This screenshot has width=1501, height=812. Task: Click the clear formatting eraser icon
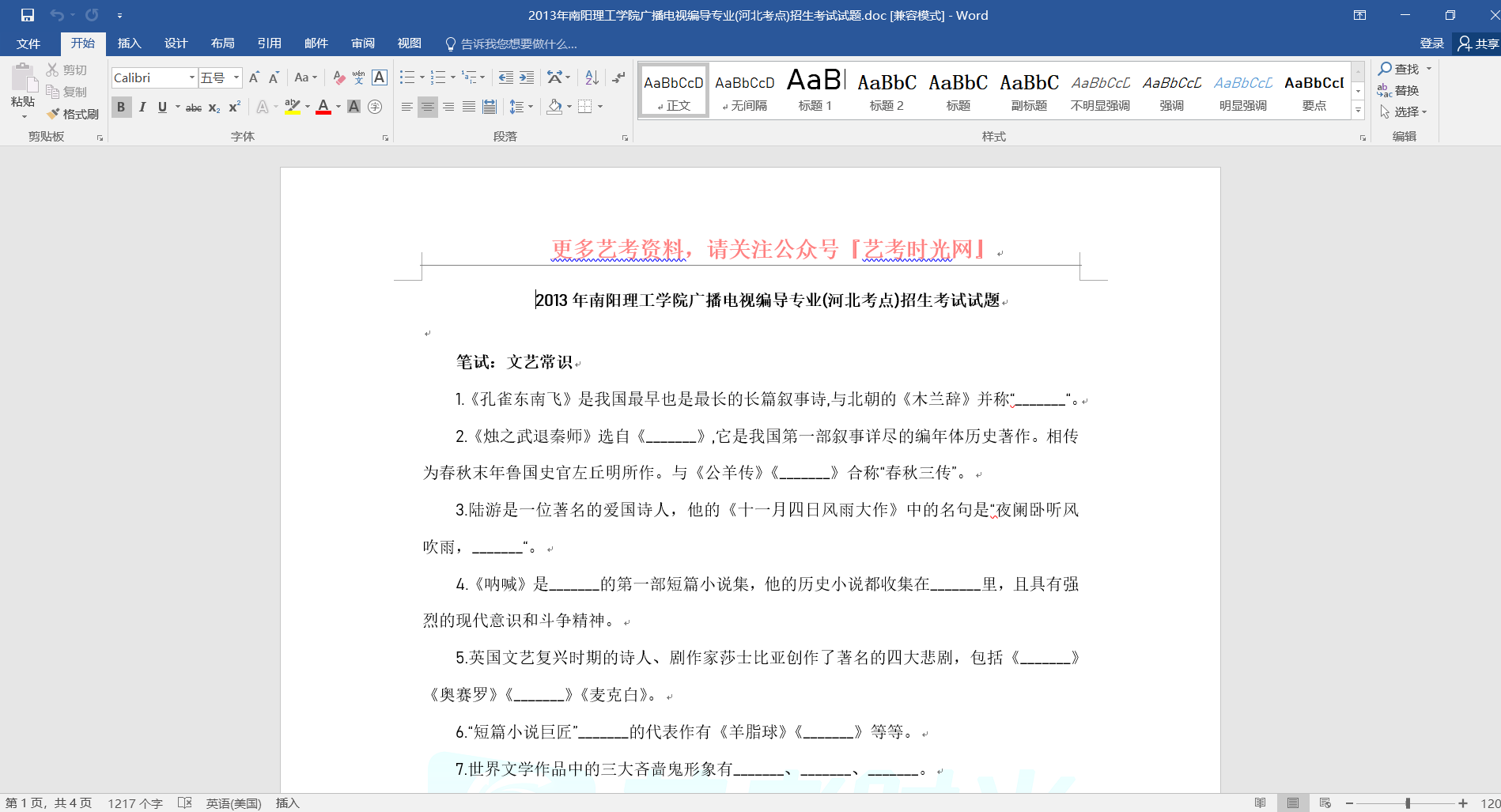338,77
